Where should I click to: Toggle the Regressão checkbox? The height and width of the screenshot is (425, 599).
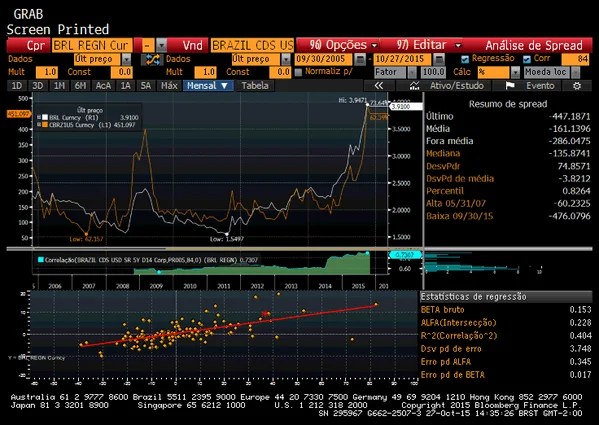point(465,59)
